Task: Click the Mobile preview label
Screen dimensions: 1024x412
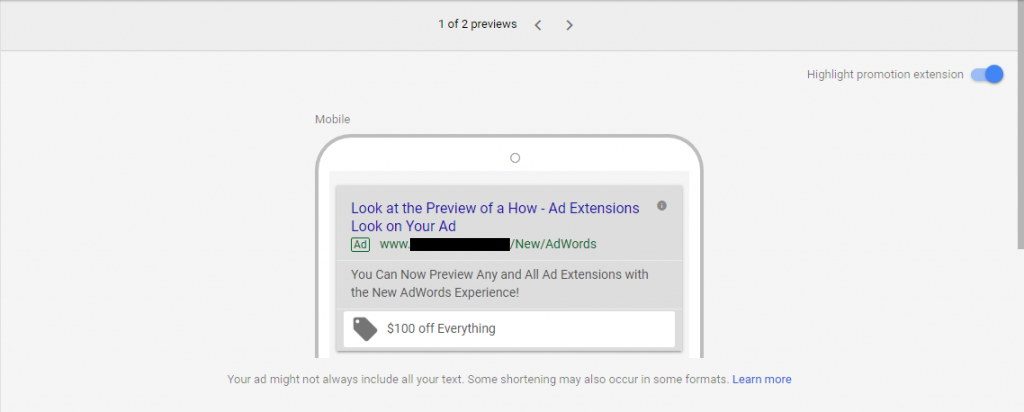Action: [332, 119]
